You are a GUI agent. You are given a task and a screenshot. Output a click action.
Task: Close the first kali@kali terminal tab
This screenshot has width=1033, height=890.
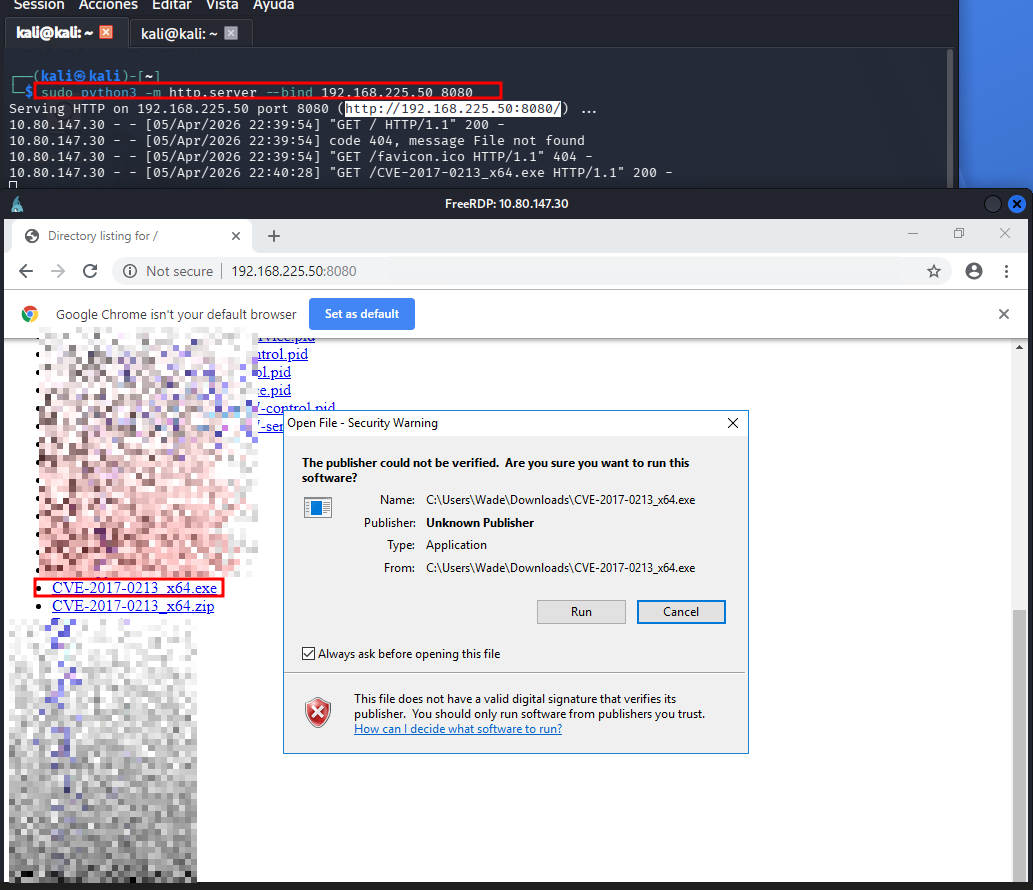(106, 33)
